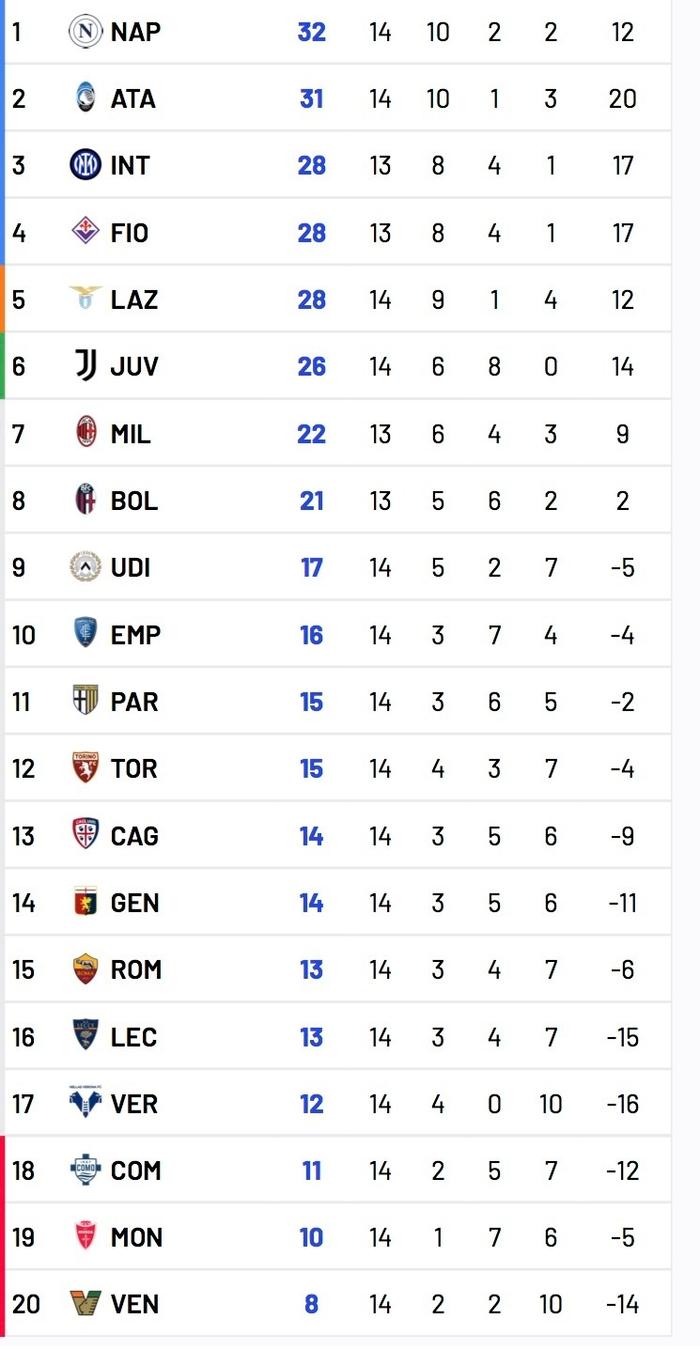Screen dimensions: 700x1346
Task: Click the Fiorentina purple crest
Action: pyautogui.click(x=86, y=232)
